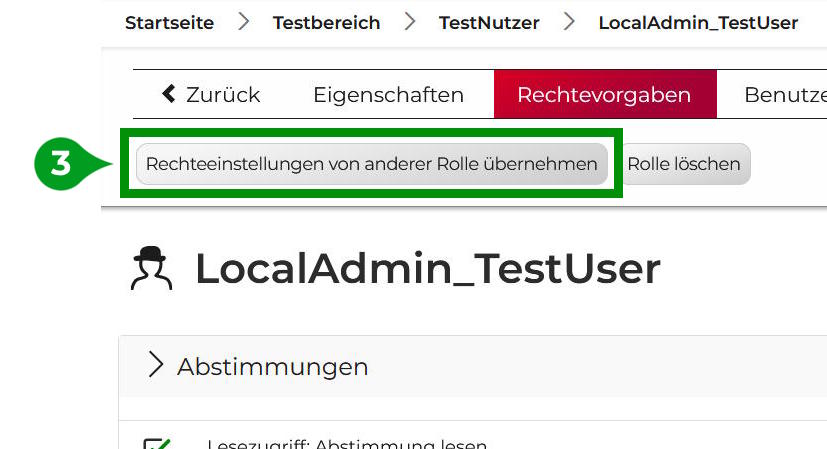Viewport: 827px width, 449px height.
Task: Click the Abstimmungen section title
Action: (x=272, y=367)
